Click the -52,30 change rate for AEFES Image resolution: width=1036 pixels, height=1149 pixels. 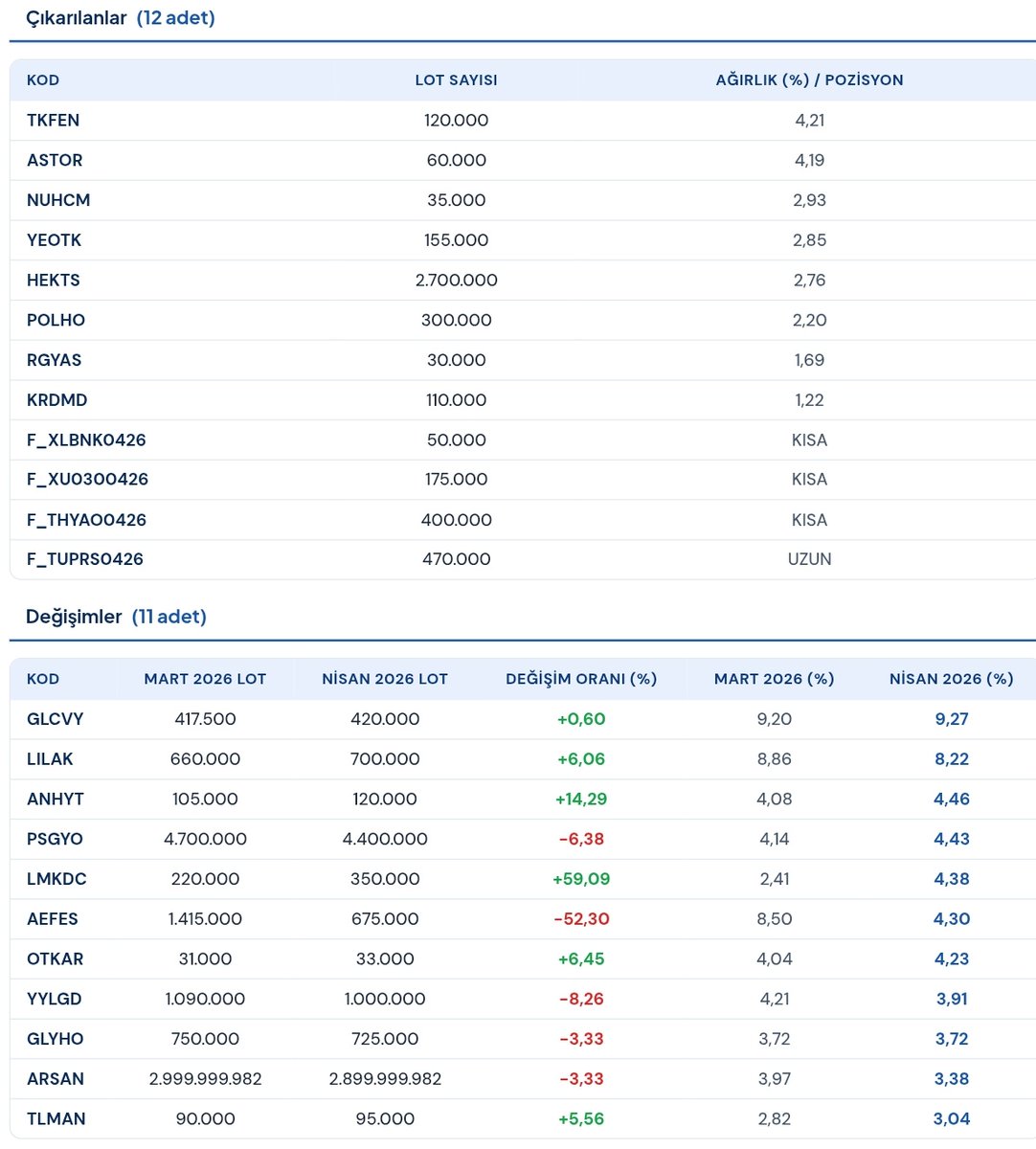coord(581,919)
